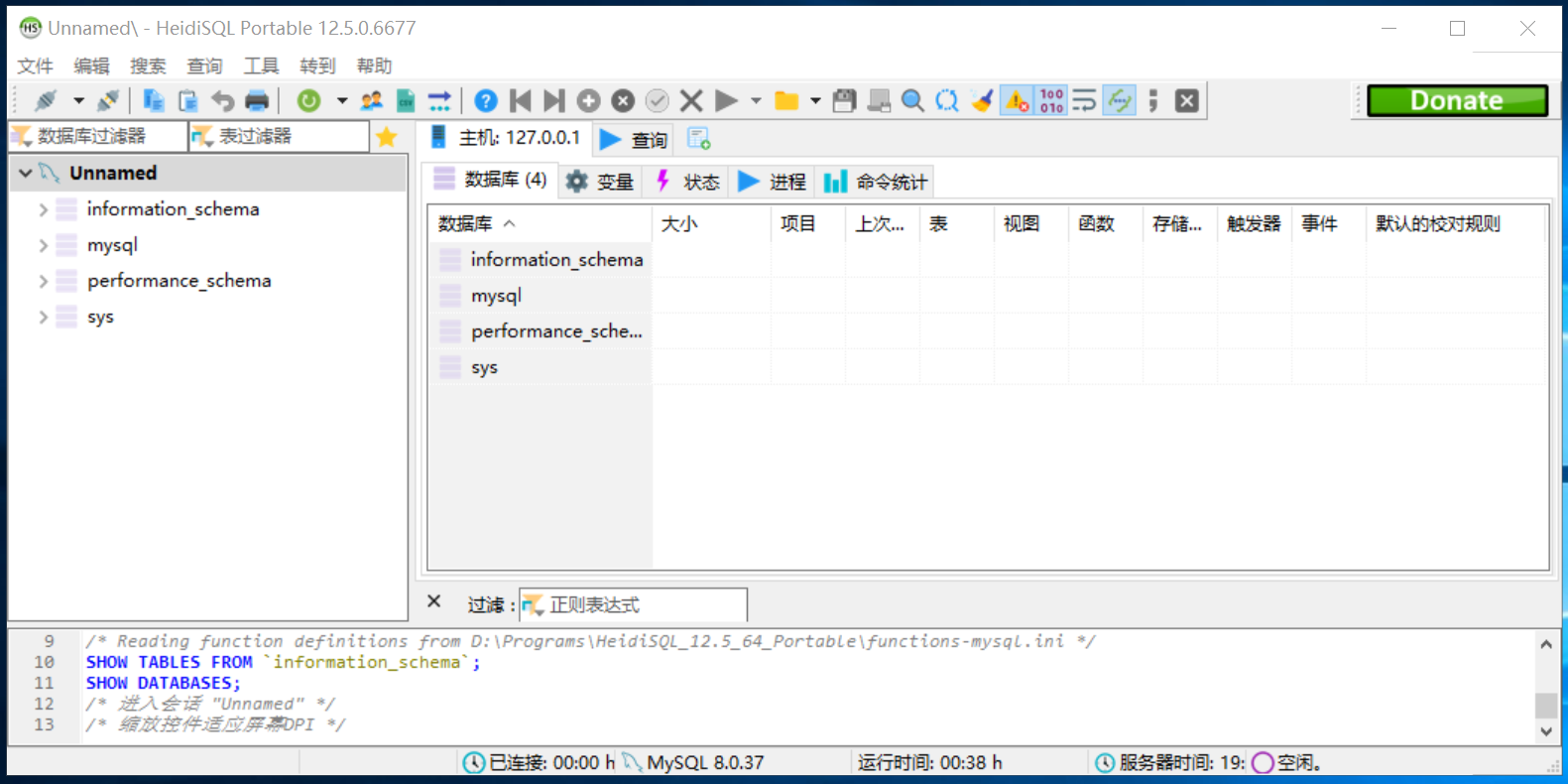Screen dimensions: 1568x784
Task: Click the Save as snippet icon
Action: pos(879,100)
